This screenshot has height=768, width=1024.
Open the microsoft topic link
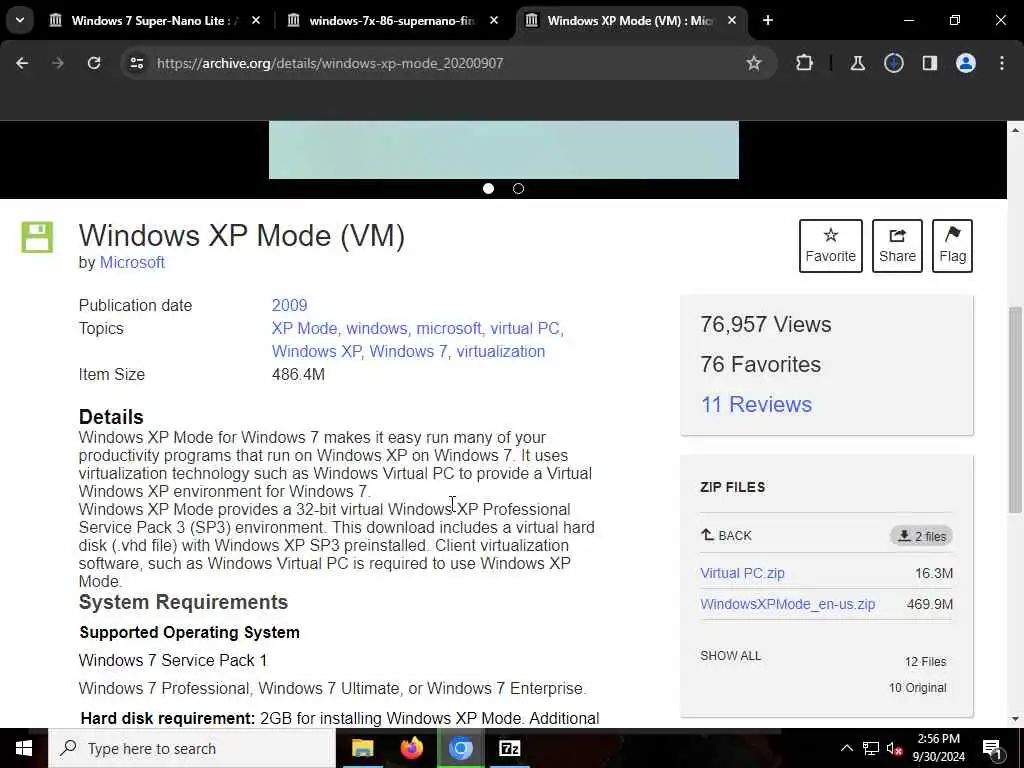(449, 328)
